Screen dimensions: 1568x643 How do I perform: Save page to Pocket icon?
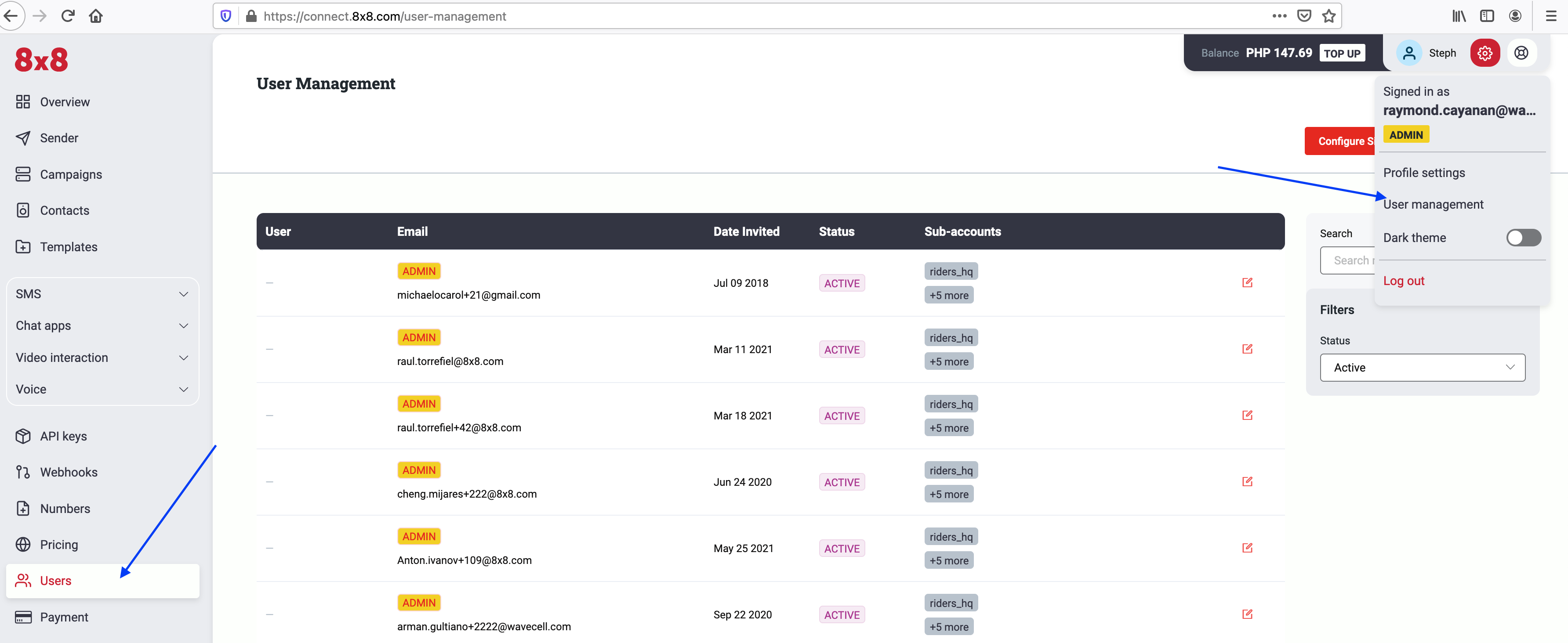(x=1304, y=16)
